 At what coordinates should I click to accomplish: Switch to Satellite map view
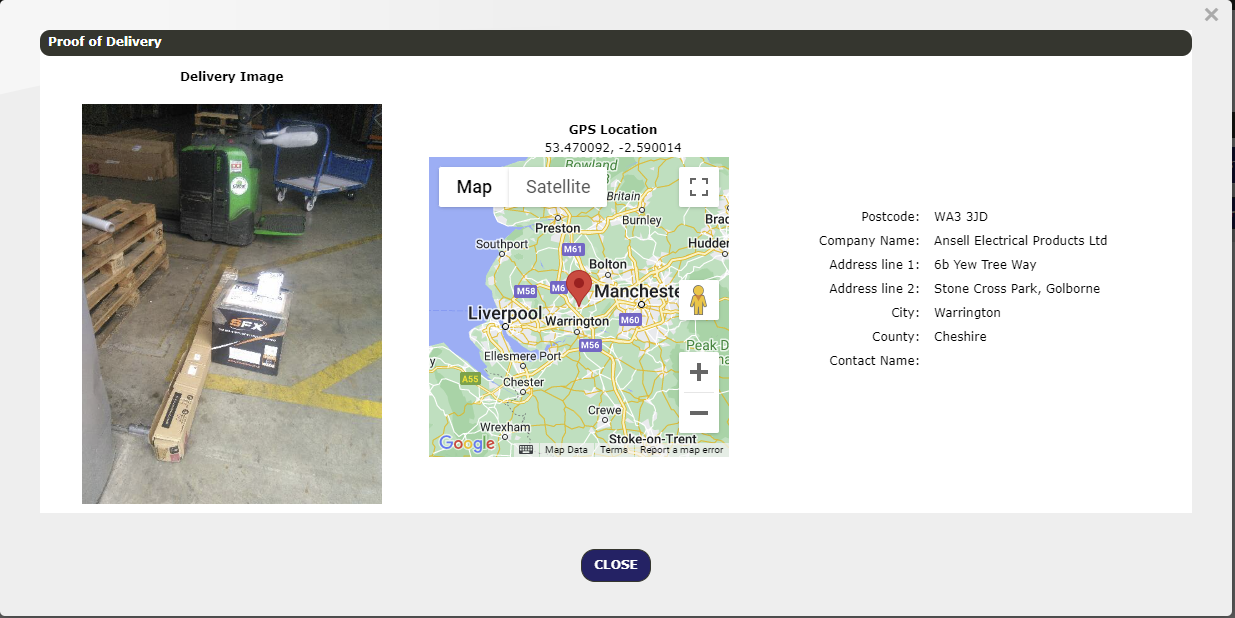point(557,187)
